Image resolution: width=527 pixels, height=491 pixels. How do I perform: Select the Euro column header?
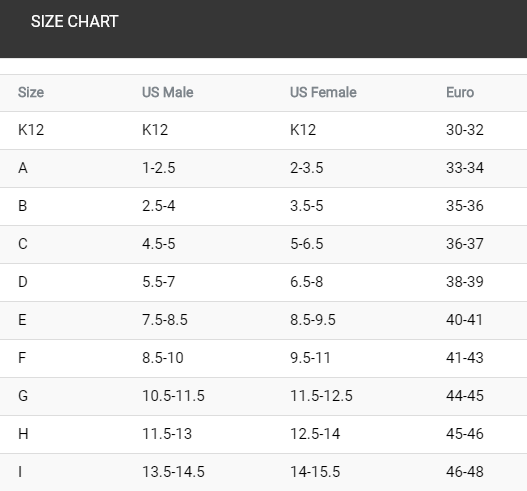coord(460,92)
